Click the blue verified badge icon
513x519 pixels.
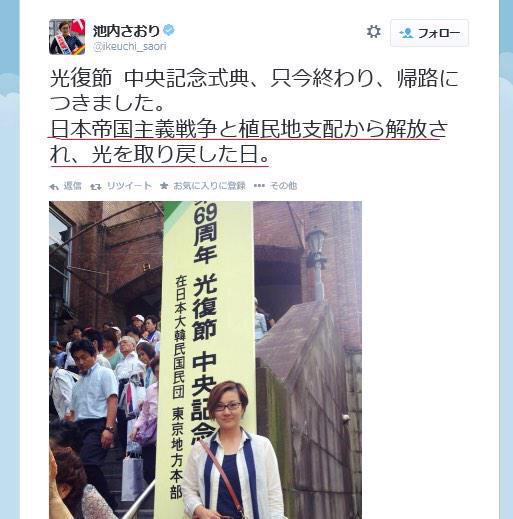(x=169, y=31)
